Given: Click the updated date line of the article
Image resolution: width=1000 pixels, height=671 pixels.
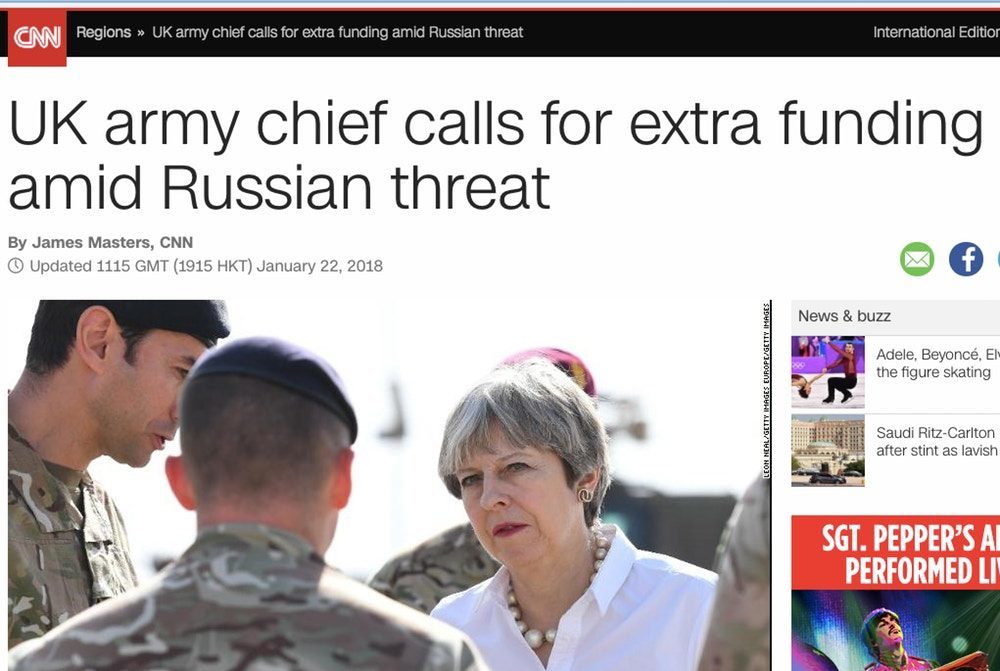Looking at the screenshot, I should point(206,266).
